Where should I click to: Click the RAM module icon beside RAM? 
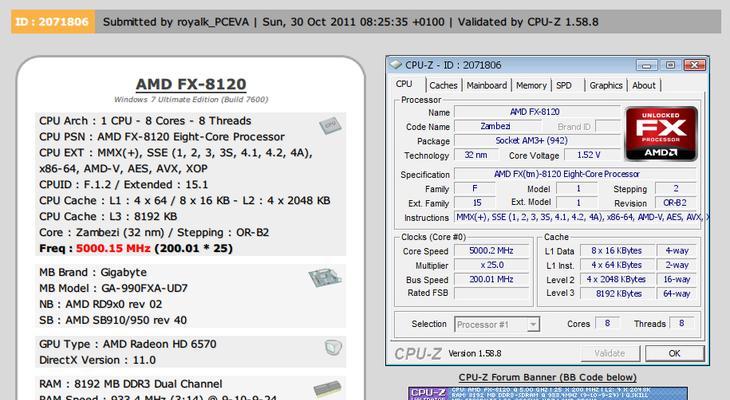click(x=328, y=389)
